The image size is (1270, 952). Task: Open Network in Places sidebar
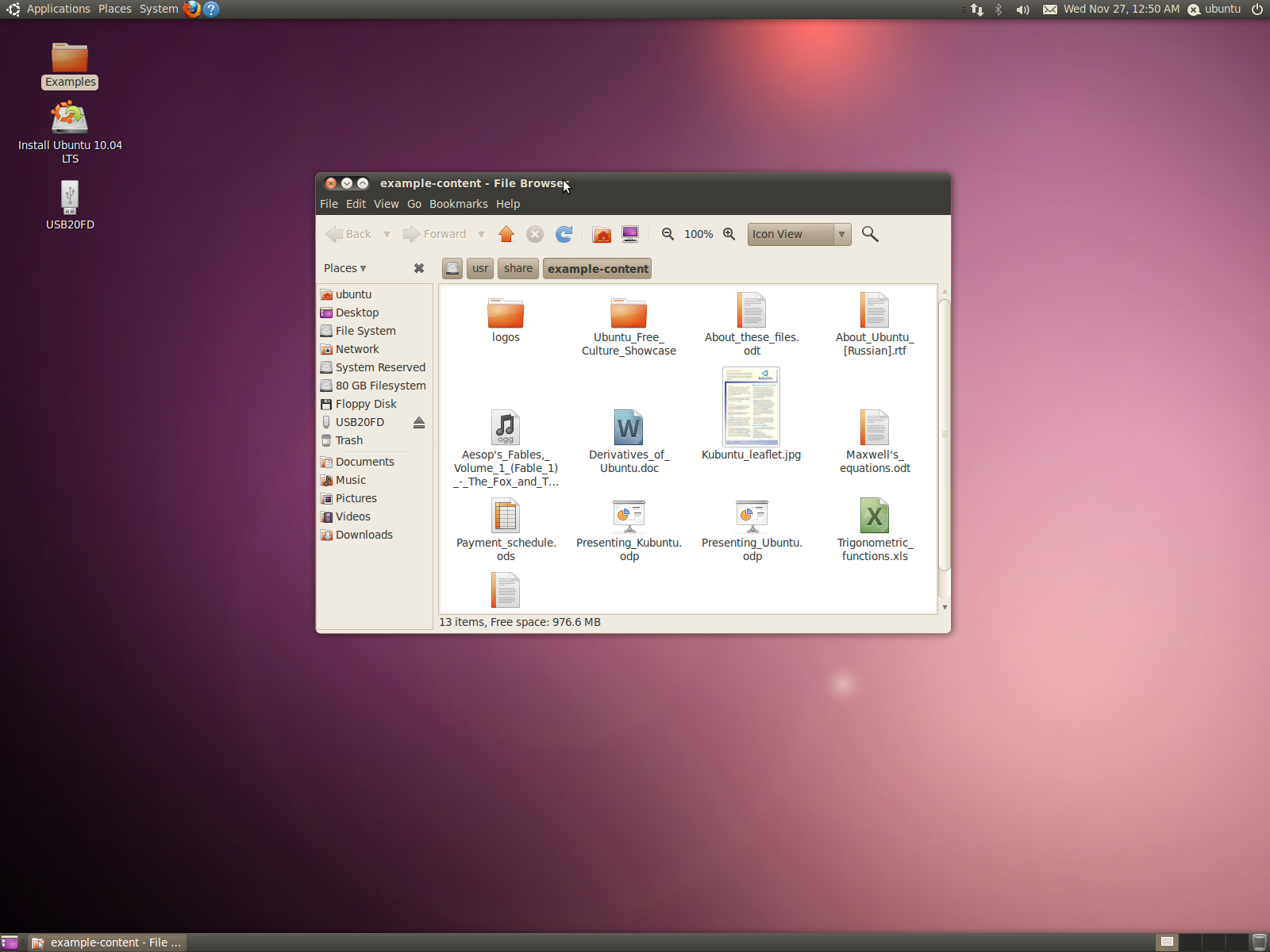pos(375,349)
